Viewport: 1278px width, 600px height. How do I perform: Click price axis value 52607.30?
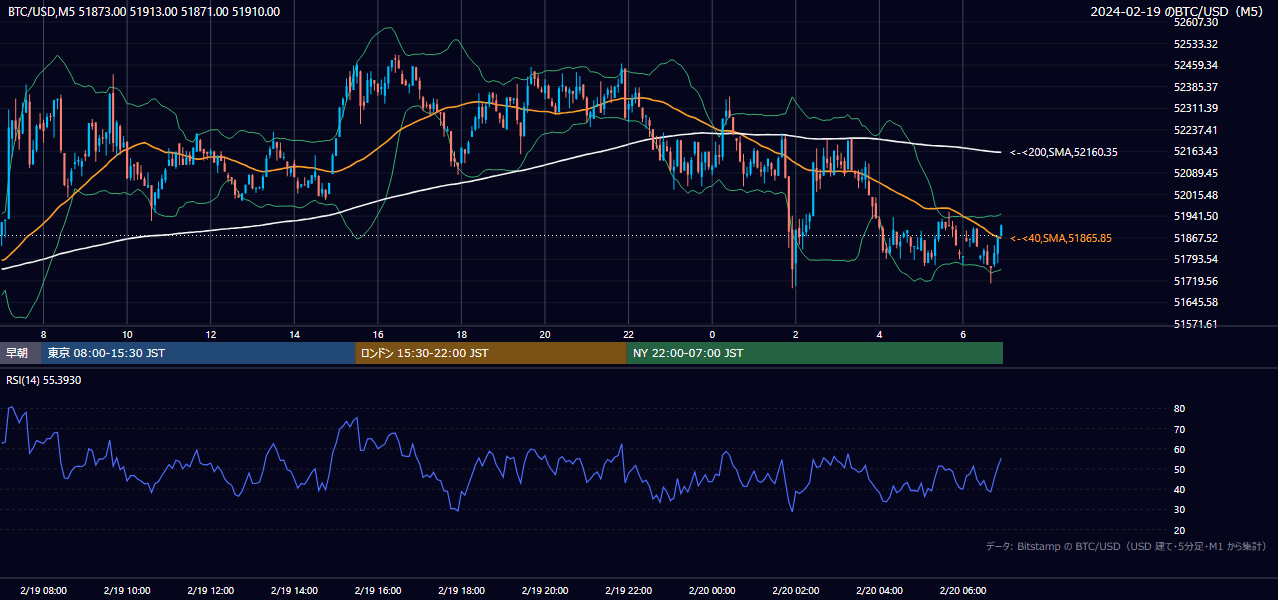(x=1196, y=22)
